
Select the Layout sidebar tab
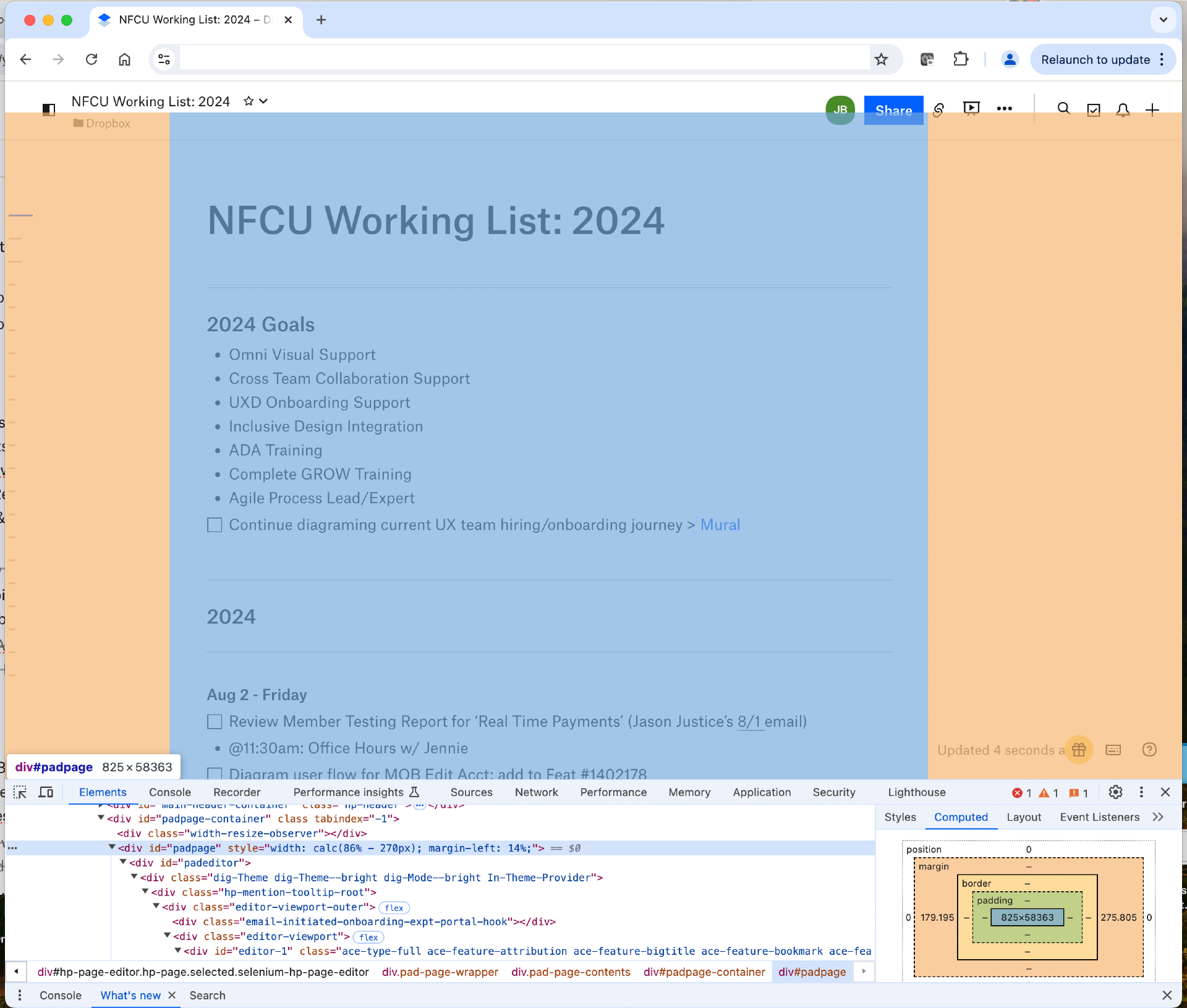click(1024, 817)
